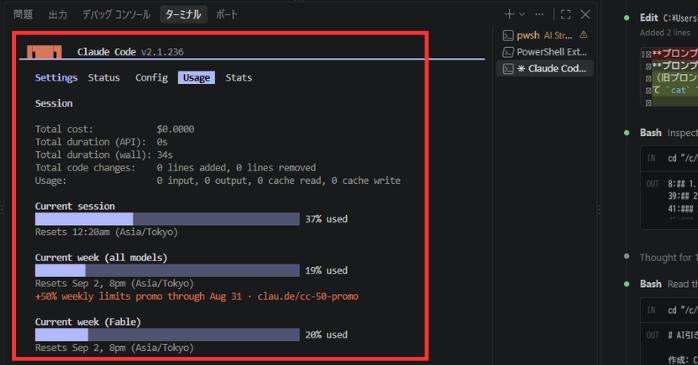The height and width of the screenshot is (365, 698).
Task: Open the Status tab in Claude Code
Action: [104, 77]
